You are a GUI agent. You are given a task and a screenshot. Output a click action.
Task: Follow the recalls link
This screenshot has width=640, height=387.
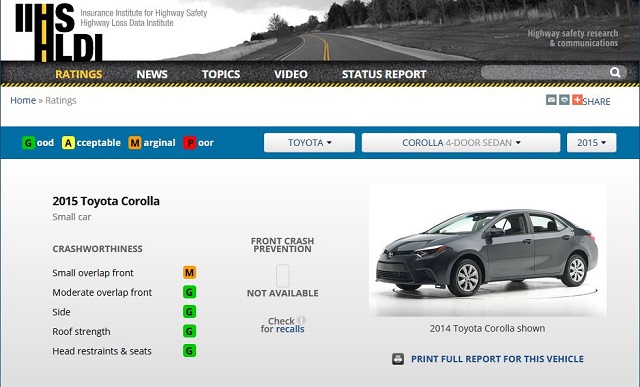click(x=290, y=329)
